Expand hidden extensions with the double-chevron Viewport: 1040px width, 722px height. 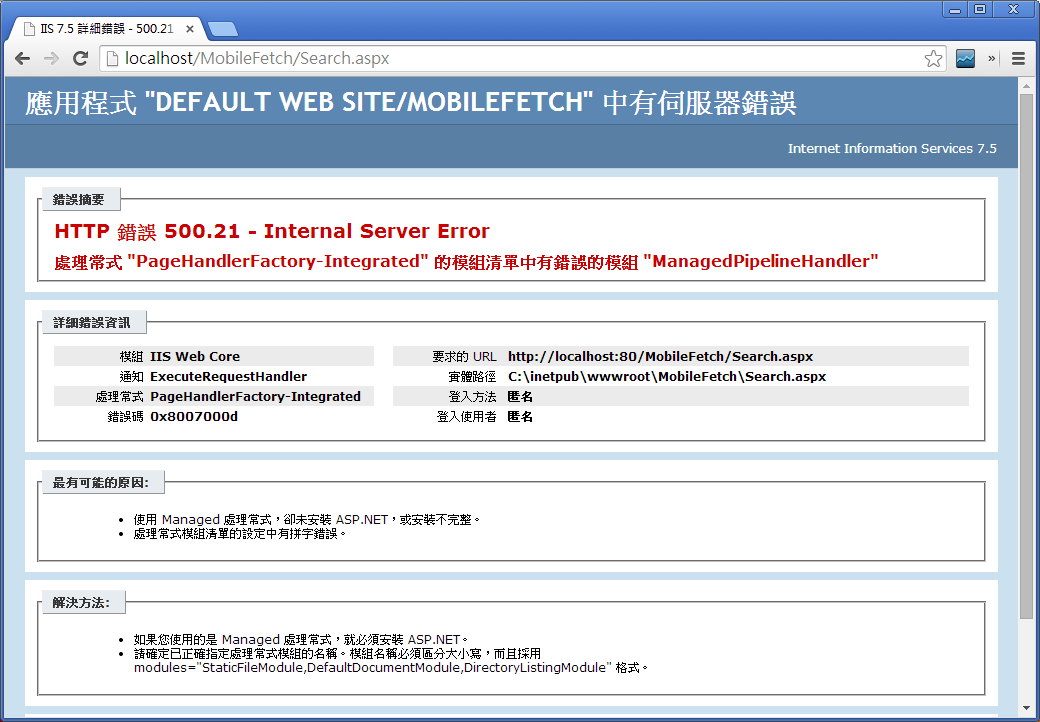click(992, 59)
